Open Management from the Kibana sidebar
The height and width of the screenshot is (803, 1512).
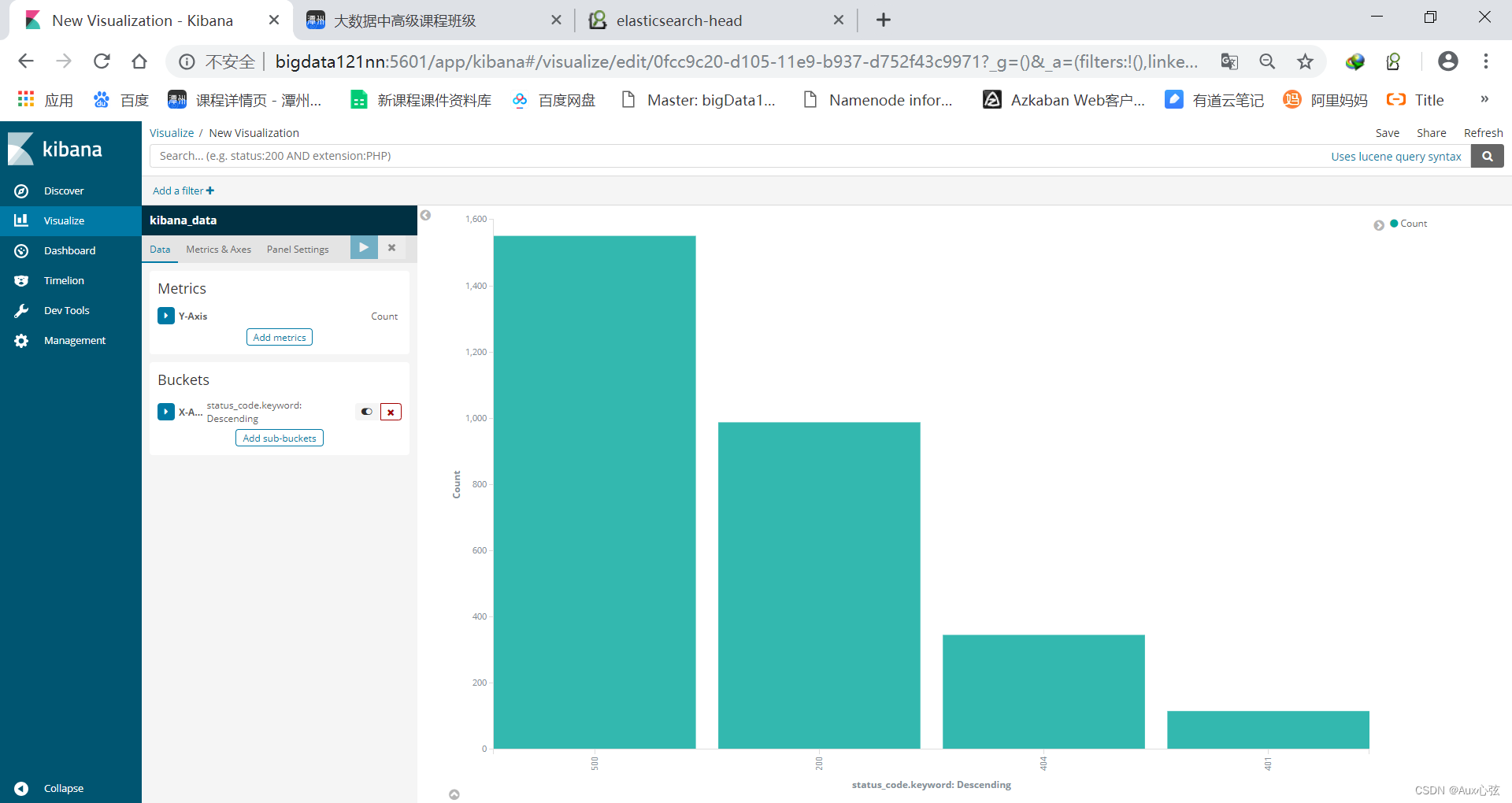point(74,340)
